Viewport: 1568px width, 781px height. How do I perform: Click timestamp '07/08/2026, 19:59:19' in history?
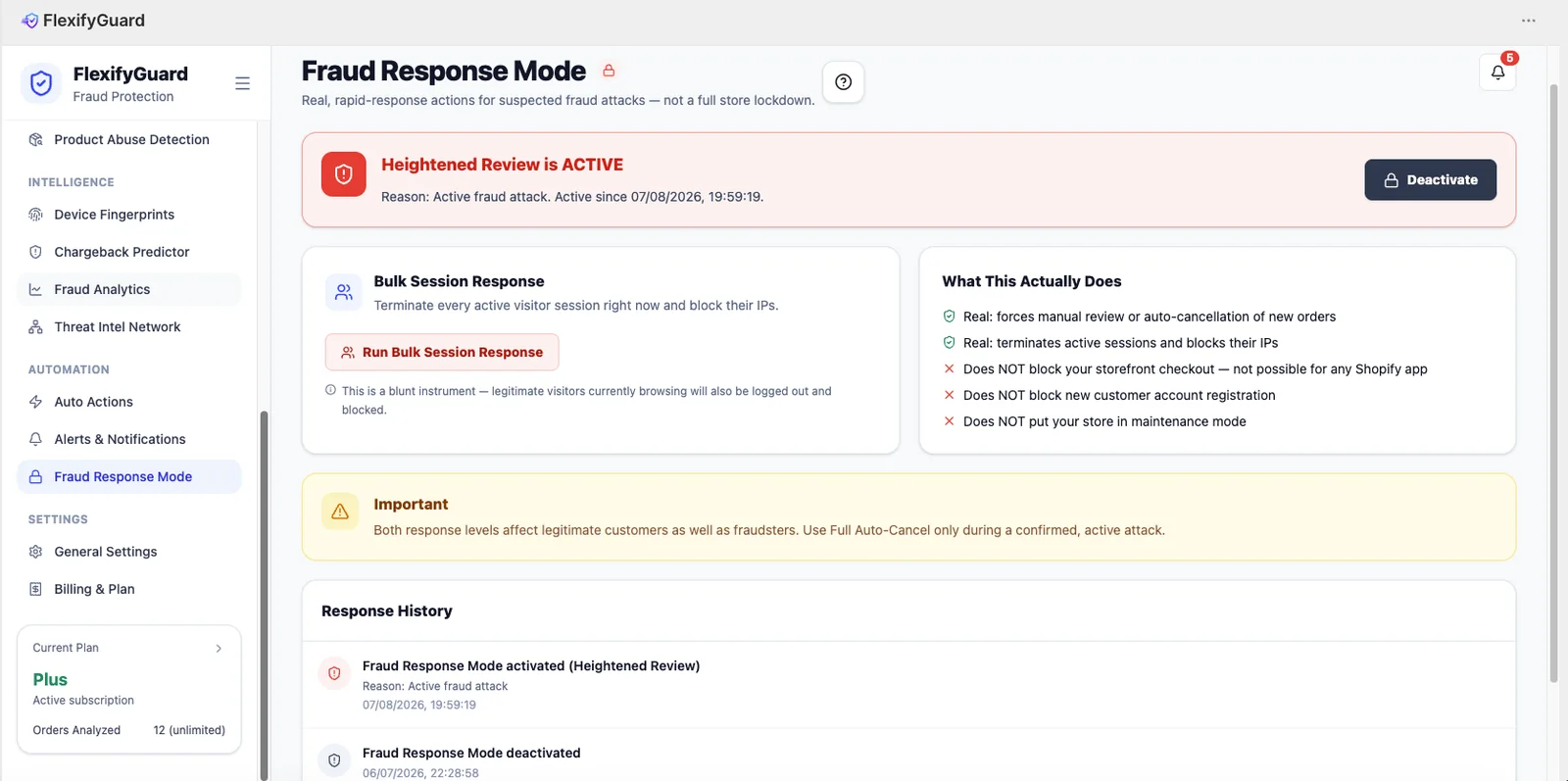[419, 705]
